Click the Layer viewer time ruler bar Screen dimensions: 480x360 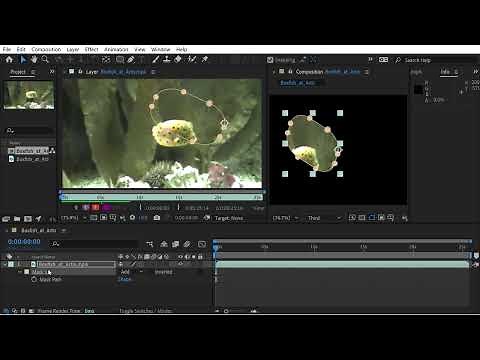pyautogui.click(x=162, y=197)
